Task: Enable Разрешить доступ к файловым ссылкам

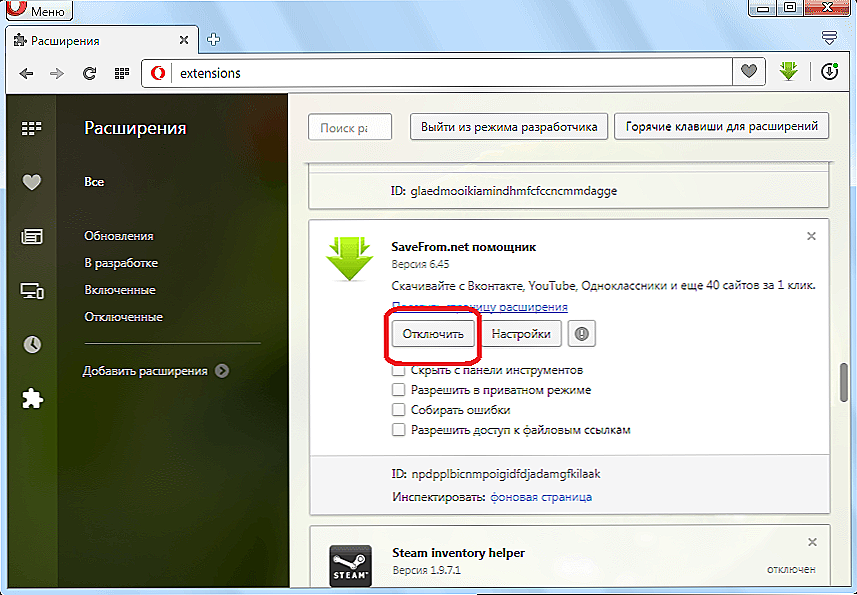Action: (398, 430)
